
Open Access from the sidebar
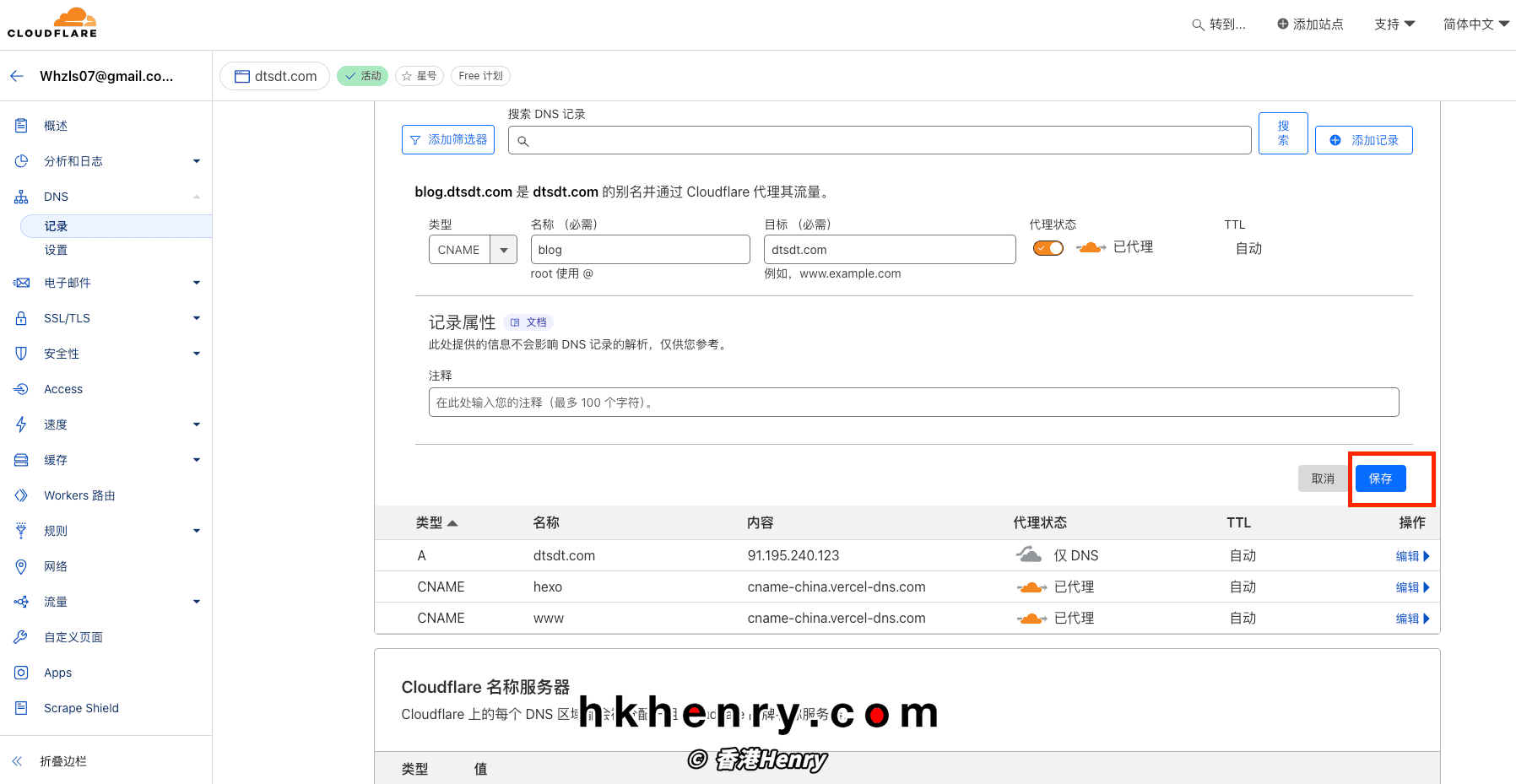pos(63,389)
